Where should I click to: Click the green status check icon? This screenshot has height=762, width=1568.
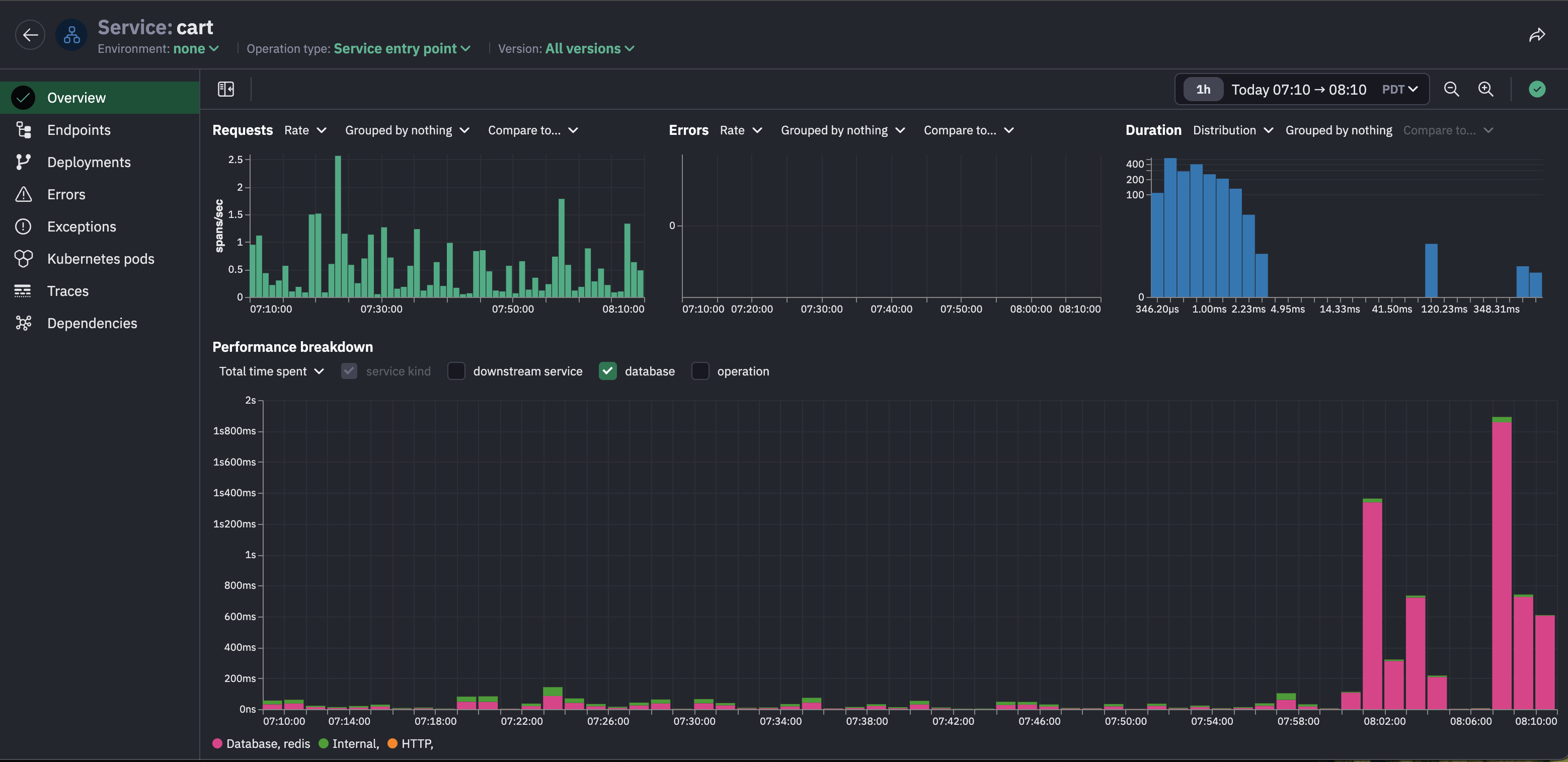coord(1536,90)
